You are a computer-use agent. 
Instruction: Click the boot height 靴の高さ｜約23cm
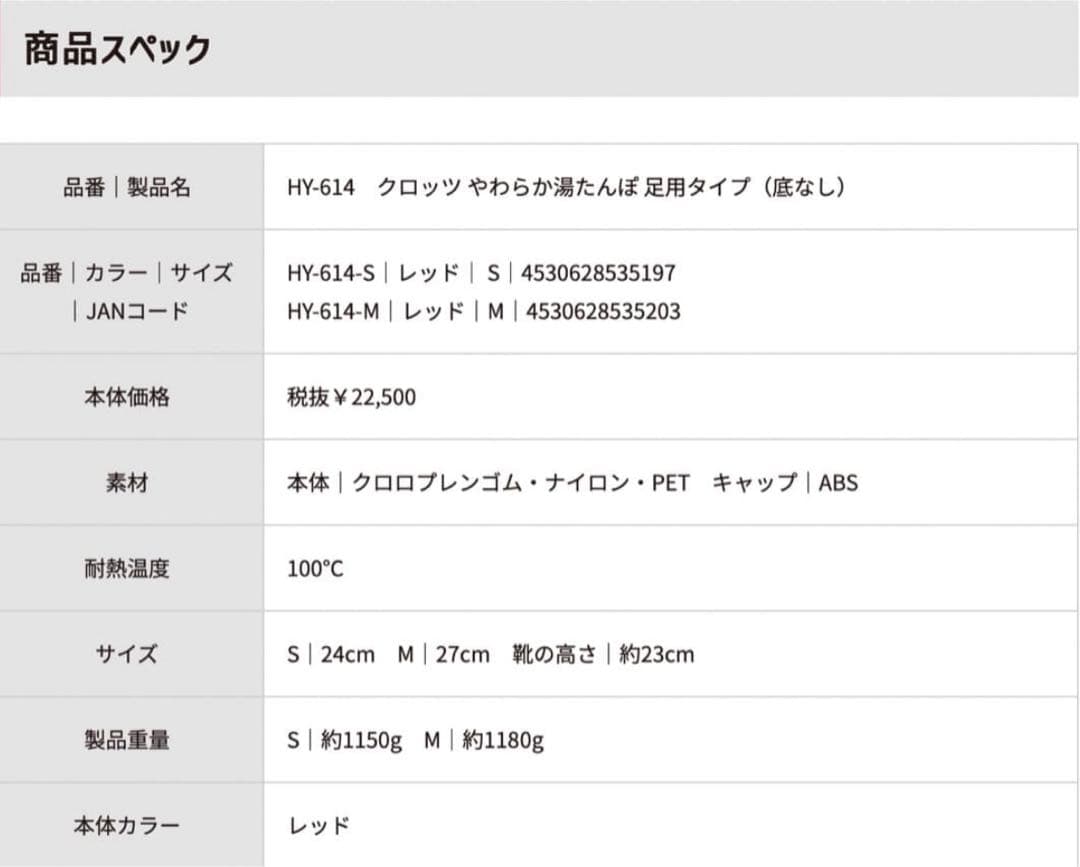603,654
